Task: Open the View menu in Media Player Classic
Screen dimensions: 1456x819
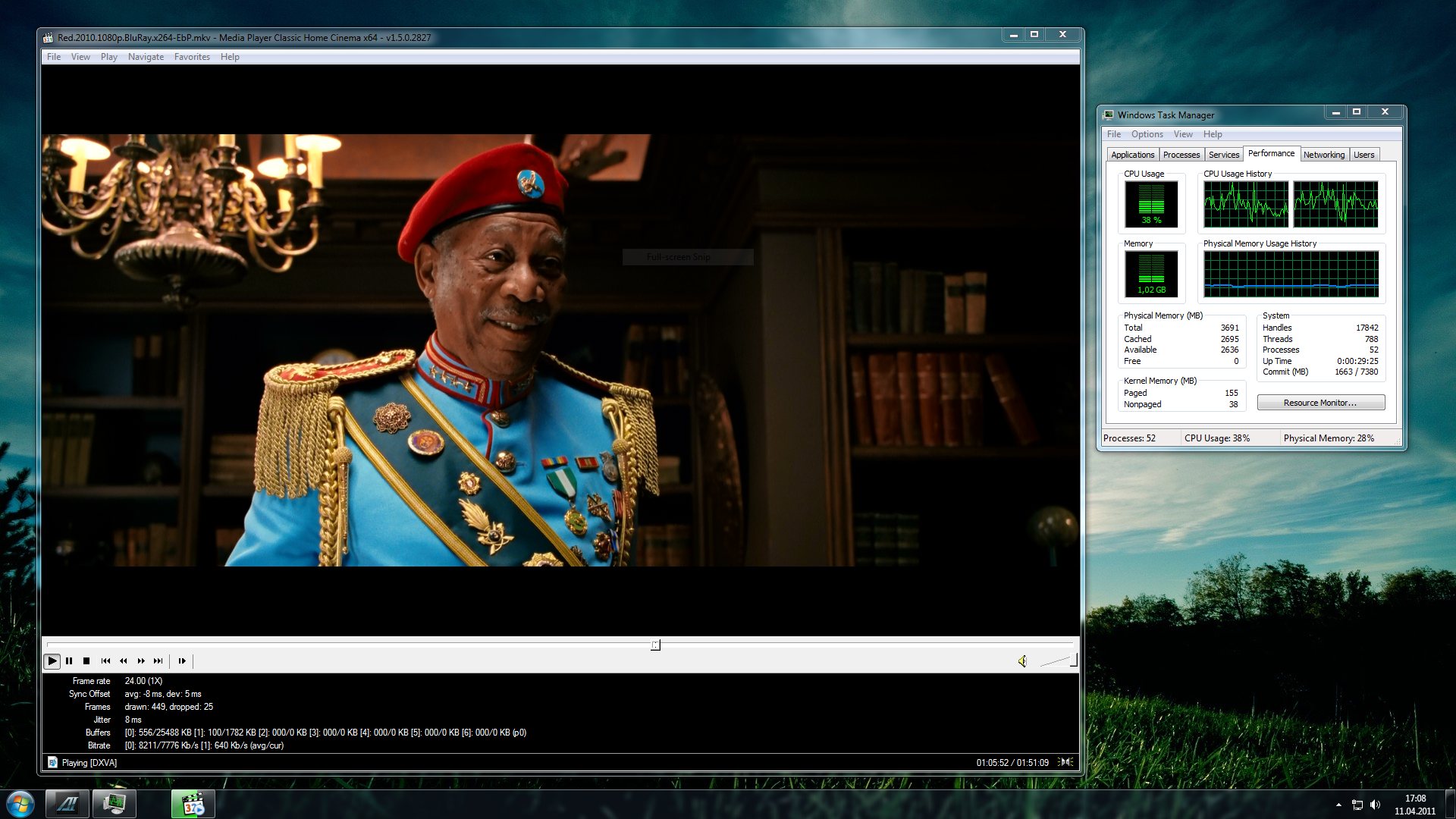Action: click(x=80, y=57)
